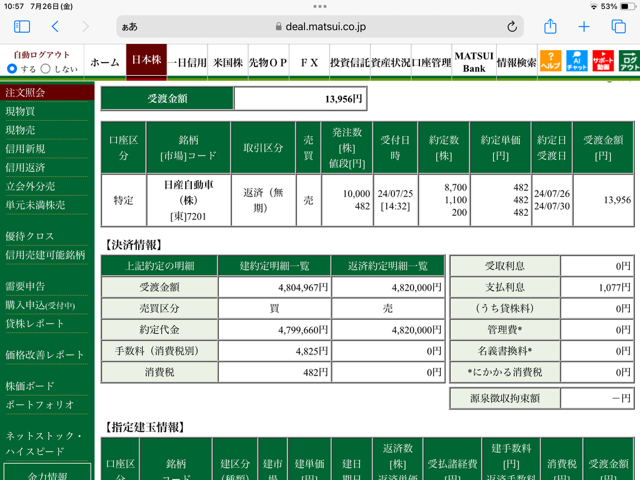Open 信用売建可能銘柄 in the sidebar
The height and width of the screenshot is (480, 640).
coord(45,255)
